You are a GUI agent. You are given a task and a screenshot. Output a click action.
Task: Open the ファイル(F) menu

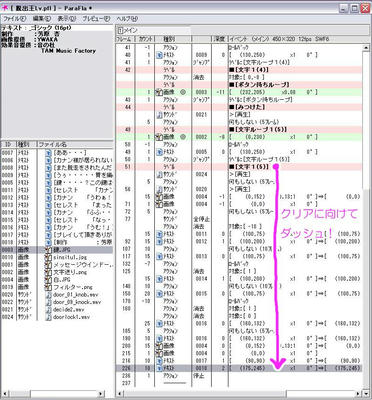click(x=14, y=19)
